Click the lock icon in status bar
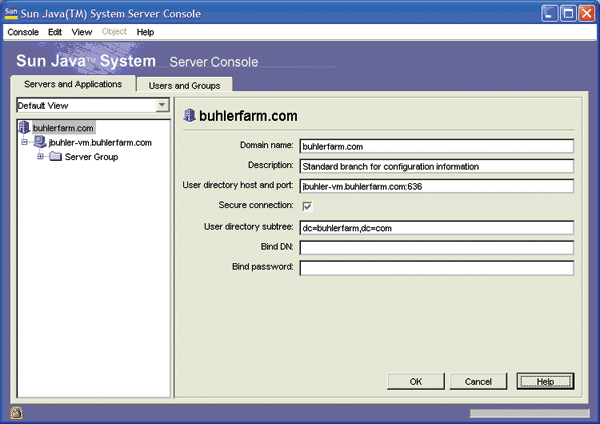Viewport: 600px width, 424px height. 16,412
